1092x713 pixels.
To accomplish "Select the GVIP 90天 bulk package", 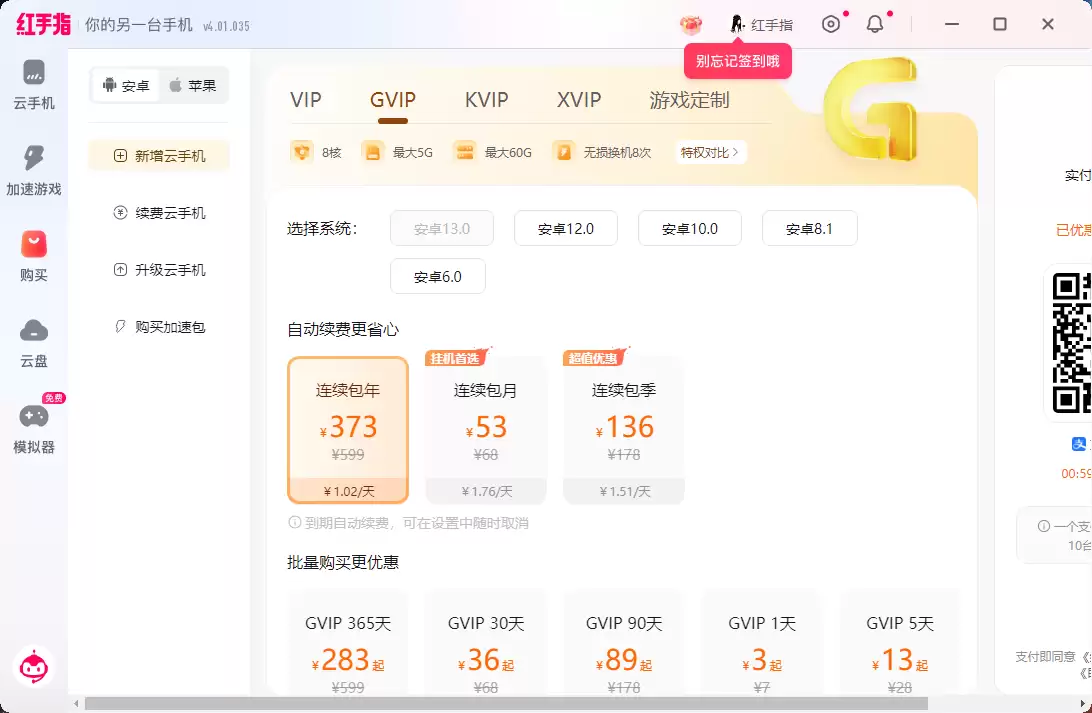I will [x=623, y=642].
